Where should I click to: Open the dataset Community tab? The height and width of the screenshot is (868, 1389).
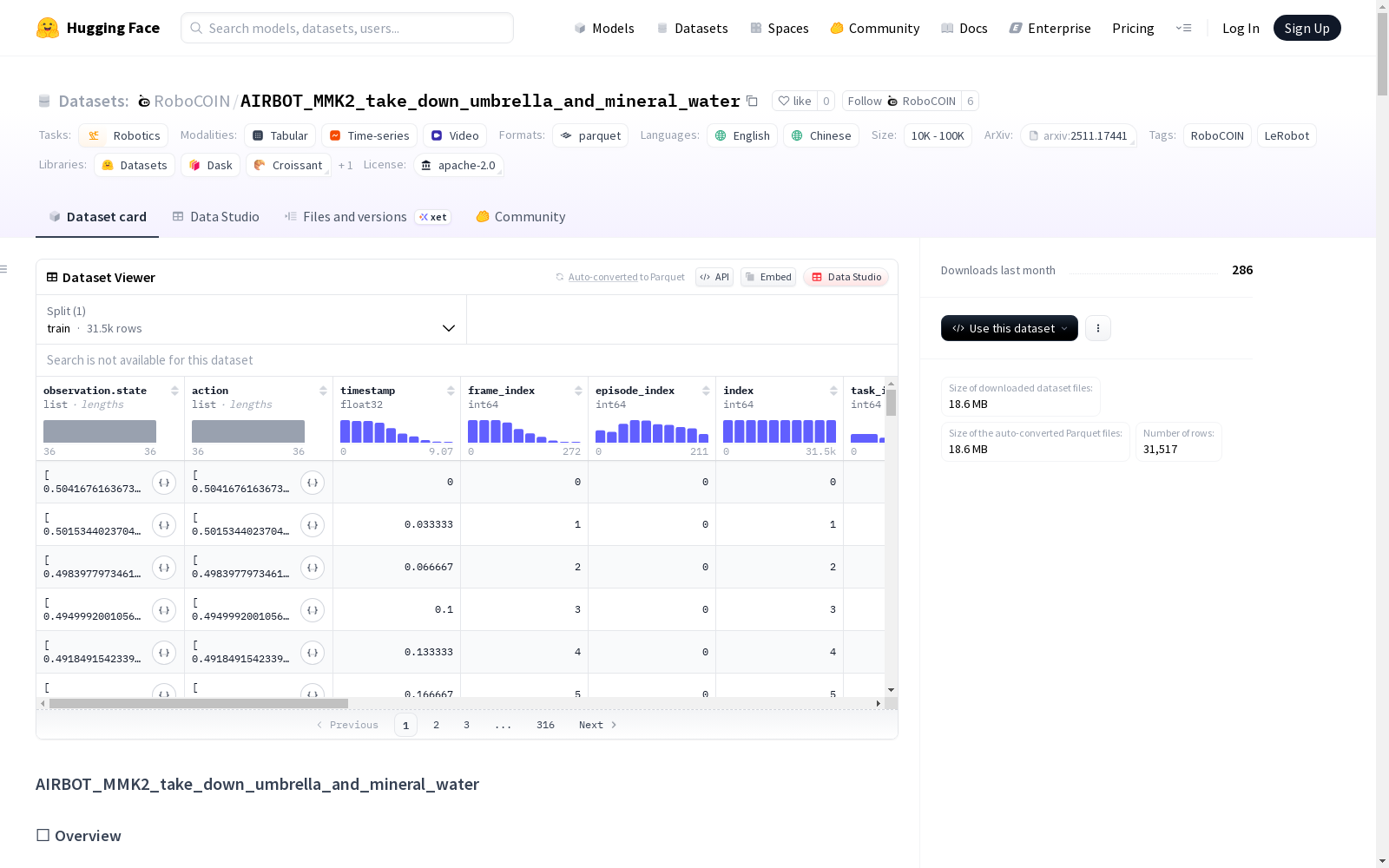click(x=521, y=217)
